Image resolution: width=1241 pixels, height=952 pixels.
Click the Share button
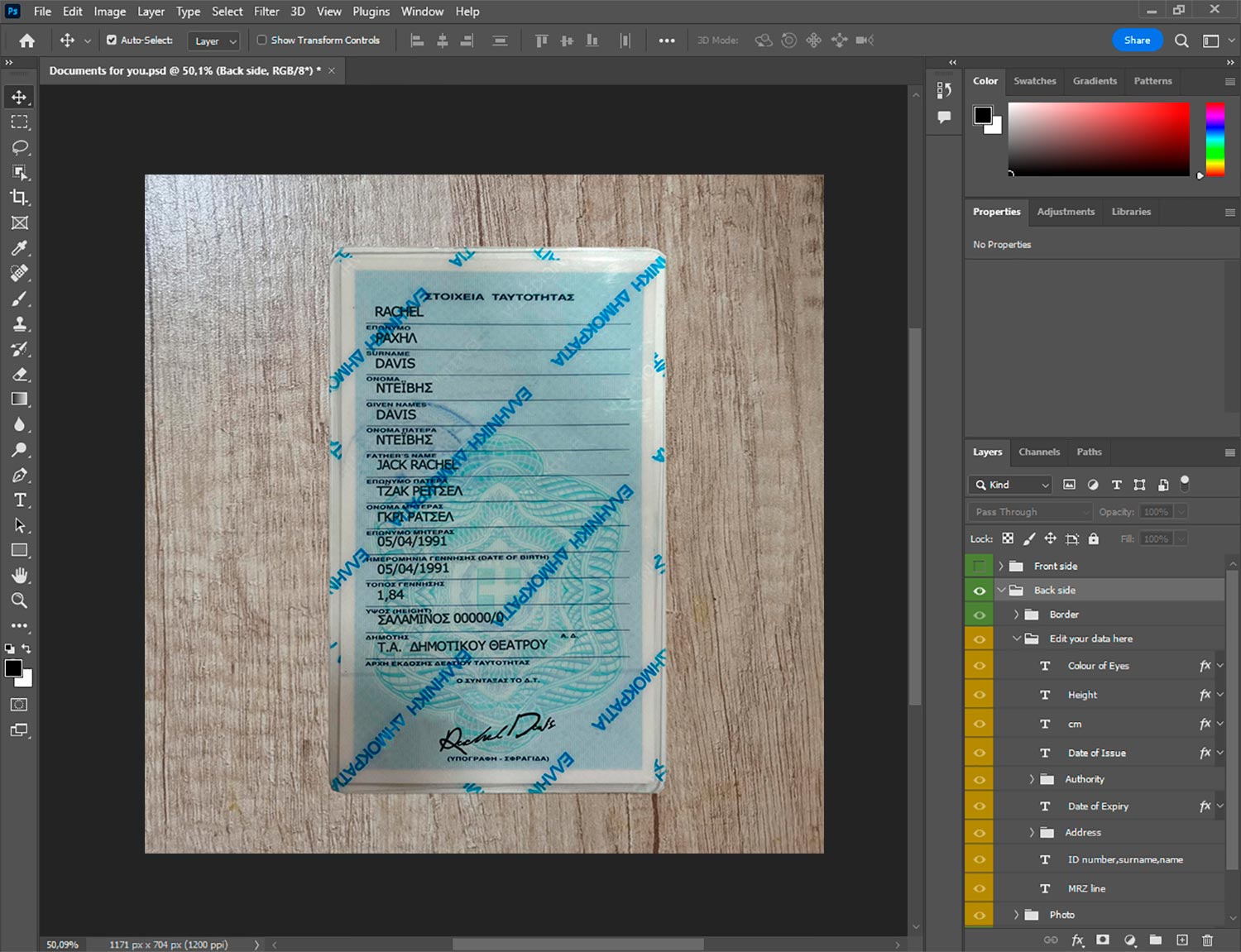pos(1137,41)
